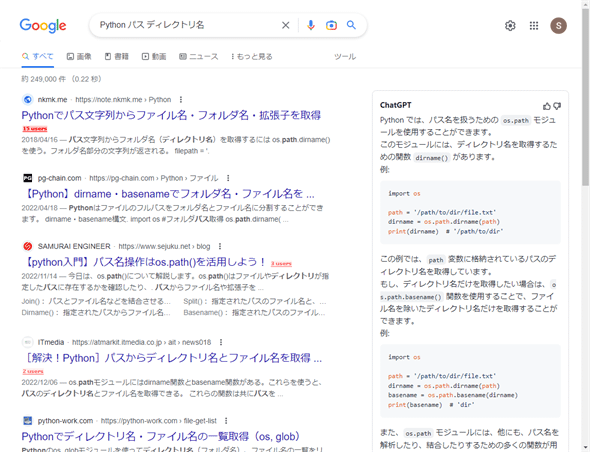
Task: Open settings gear icon
Action: (x=510, y=26)
